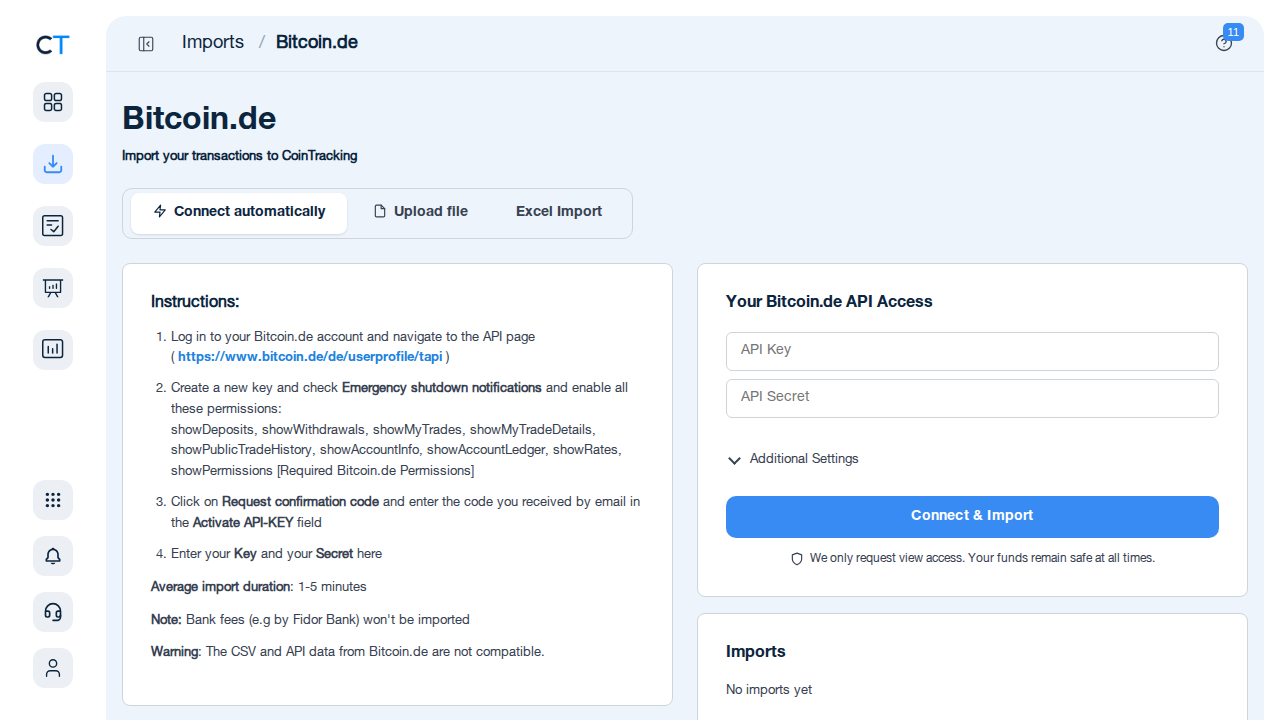
Task: Open the presentation chart sidebar icon
Action: click(53, 288)
